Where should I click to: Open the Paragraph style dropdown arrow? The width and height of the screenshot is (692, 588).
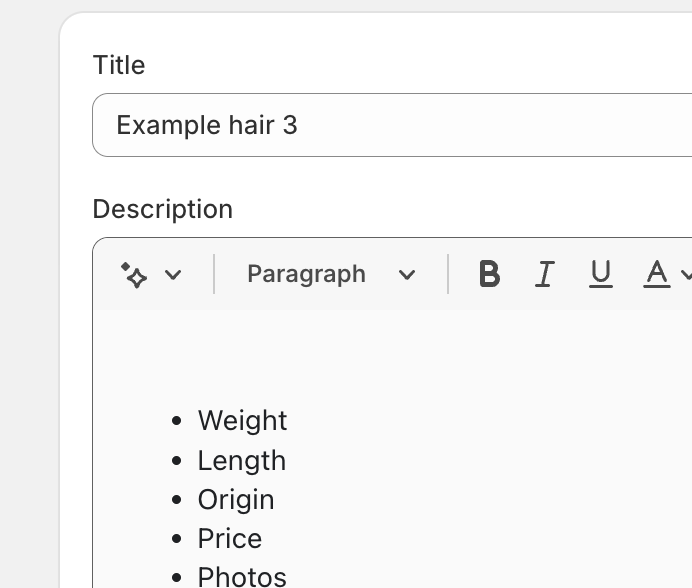(x=407, y=275)
